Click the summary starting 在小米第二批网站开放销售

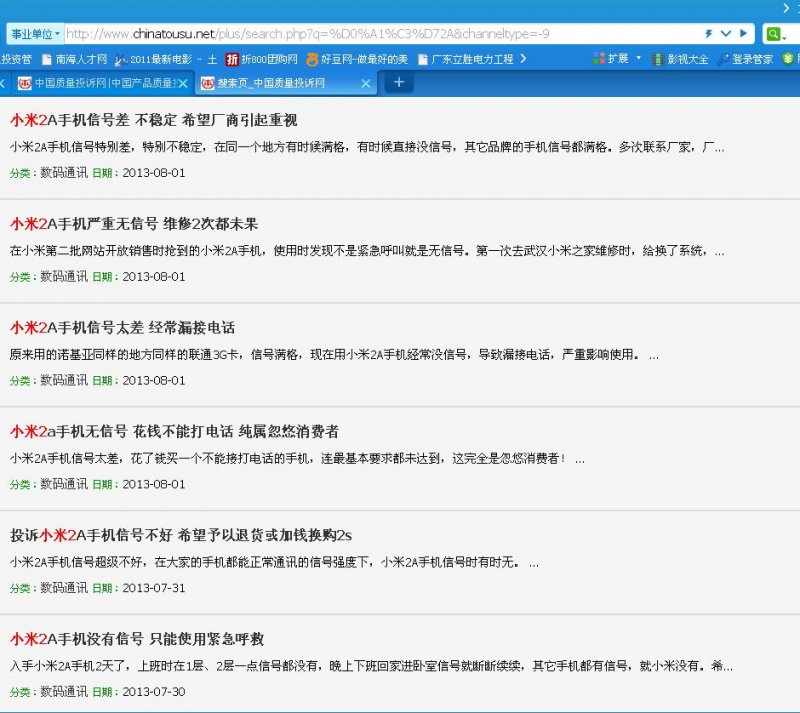[367, 251]
